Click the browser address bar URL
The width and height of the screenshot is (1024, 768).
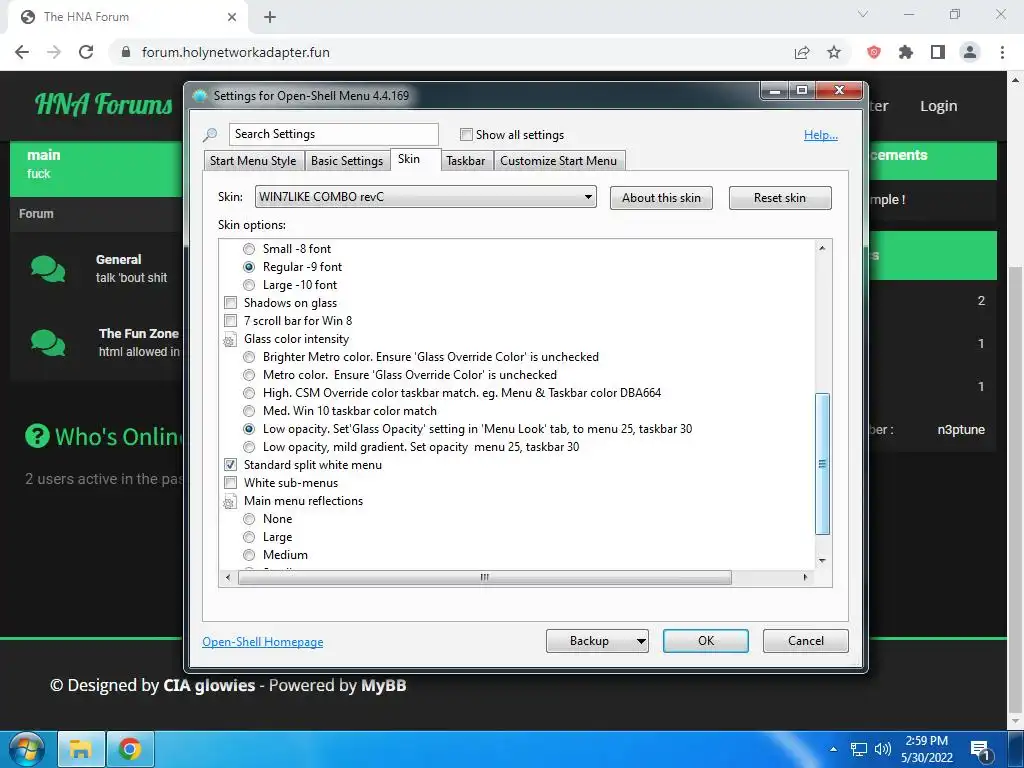[236, 52]
